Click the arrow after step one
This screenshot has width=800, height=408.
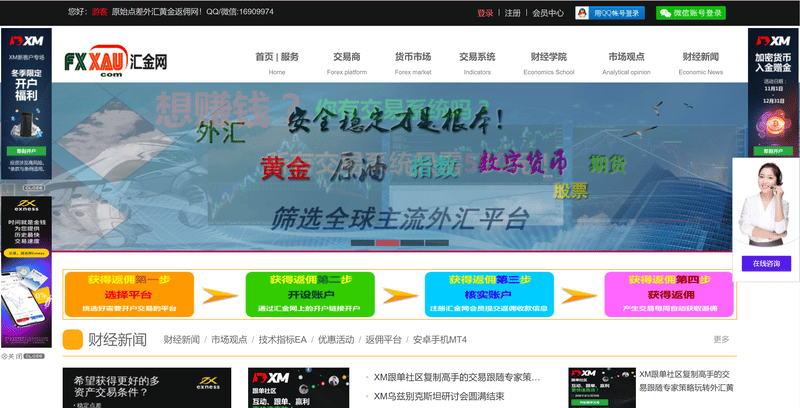click(220, 295)
